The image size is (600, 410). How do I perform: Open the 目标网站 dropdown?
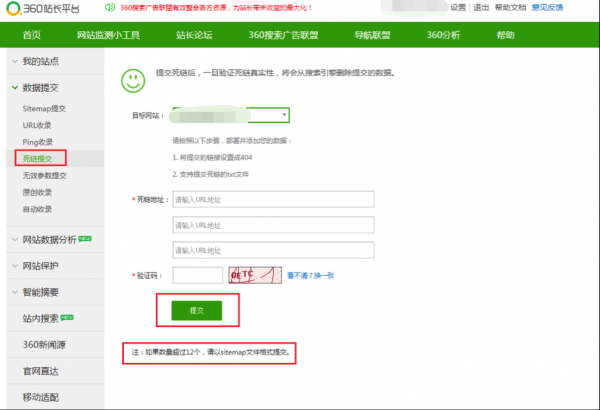point(230,115)
